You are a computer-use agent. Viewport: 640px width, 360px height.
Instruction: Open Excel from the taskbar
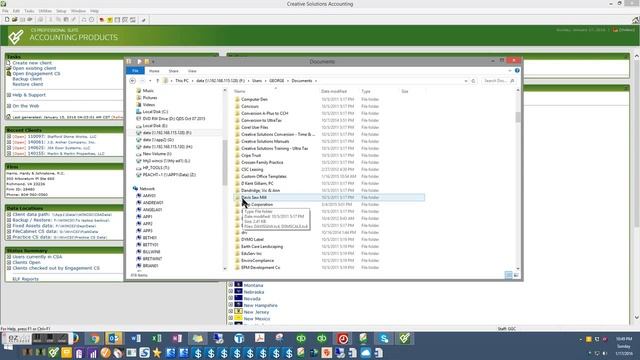(157, 338)
